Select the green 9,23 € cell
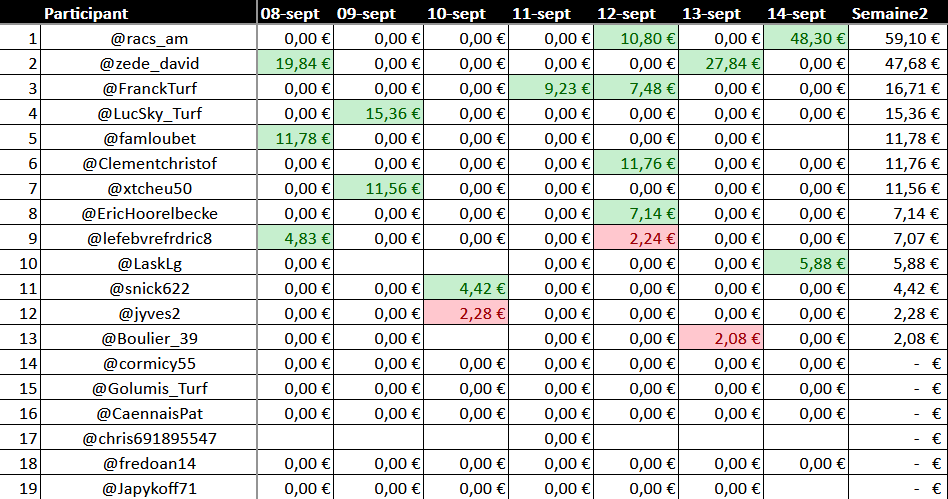This screenshot has height=499, width=948. point(551,89)
